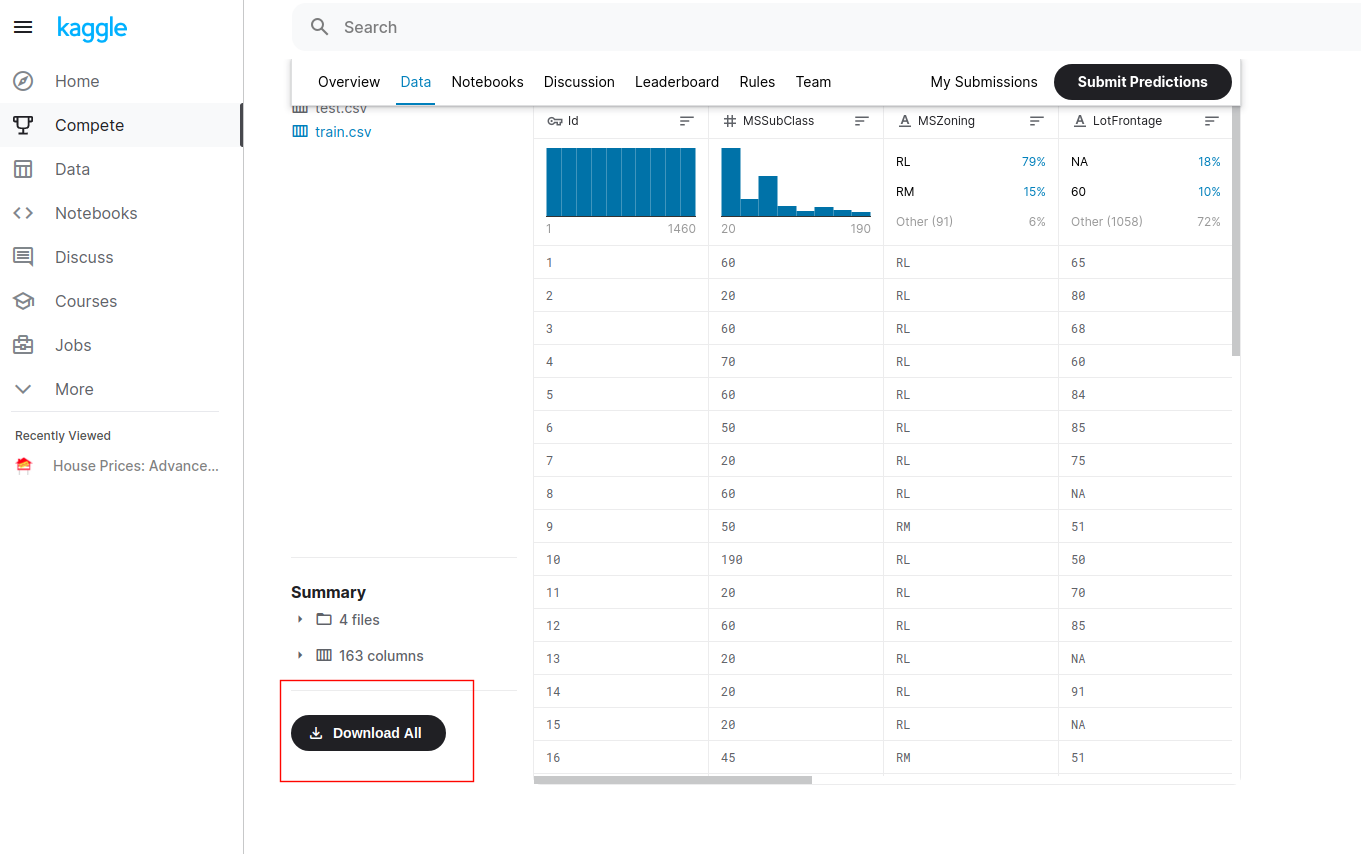Viewport: 1361px width, 854px height.
Task: Click the vertical table scrollbar
Action: [1236, 230]
